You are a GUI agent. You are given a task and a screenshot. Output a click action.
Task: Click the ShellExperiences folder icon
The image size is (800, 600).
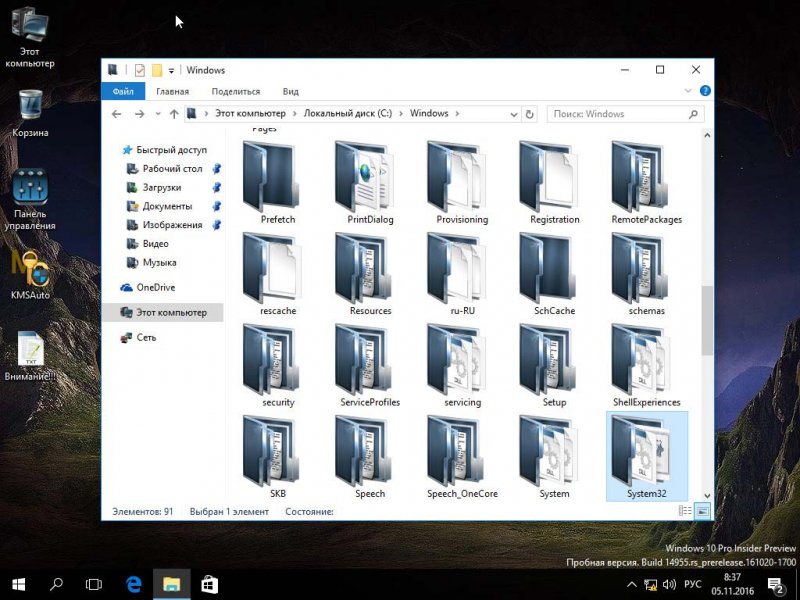[x=639, y=359]
